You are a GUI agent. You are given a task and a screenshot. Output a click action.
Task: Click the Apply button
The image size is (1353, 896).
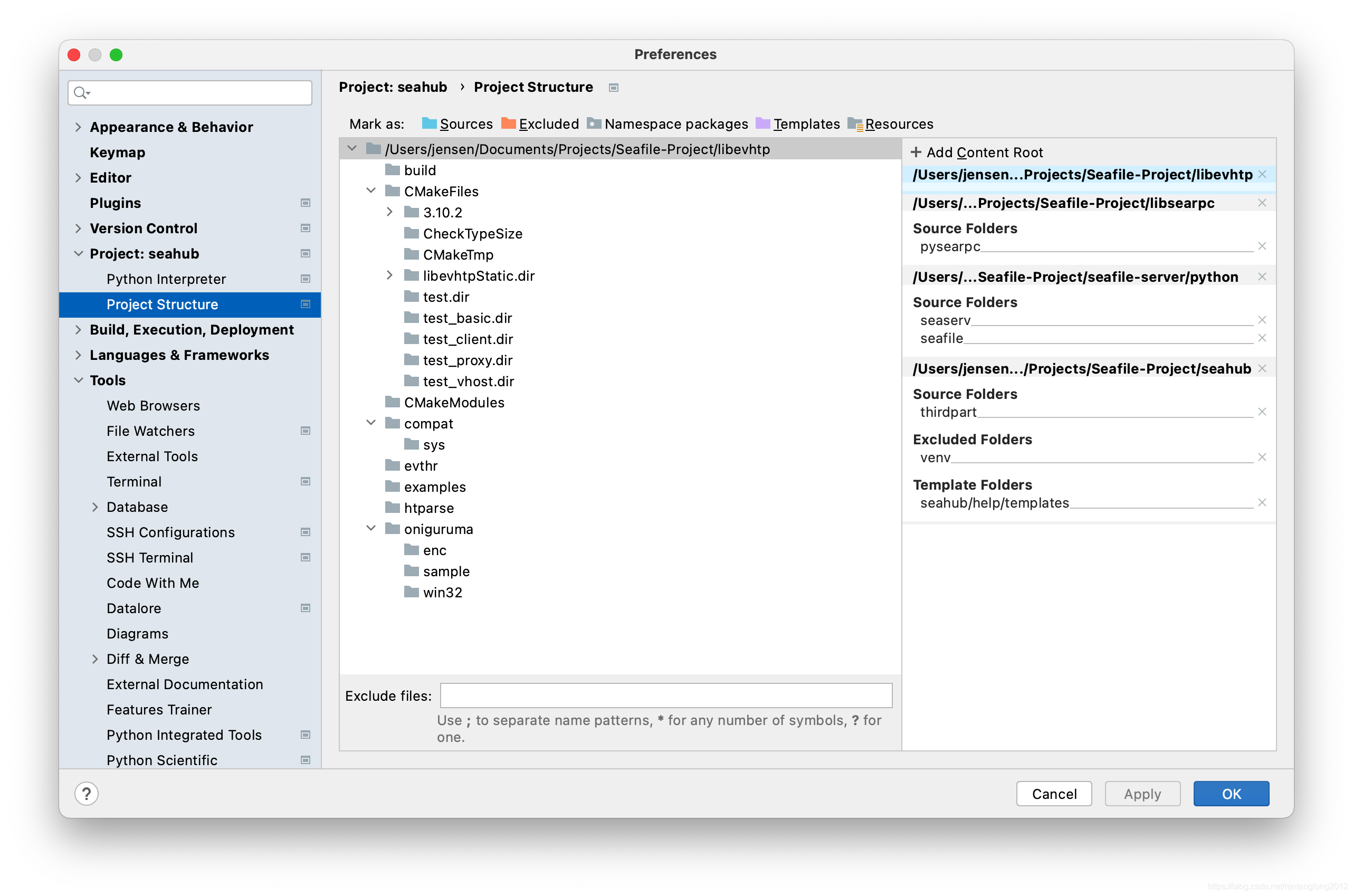pos(1142,794)
